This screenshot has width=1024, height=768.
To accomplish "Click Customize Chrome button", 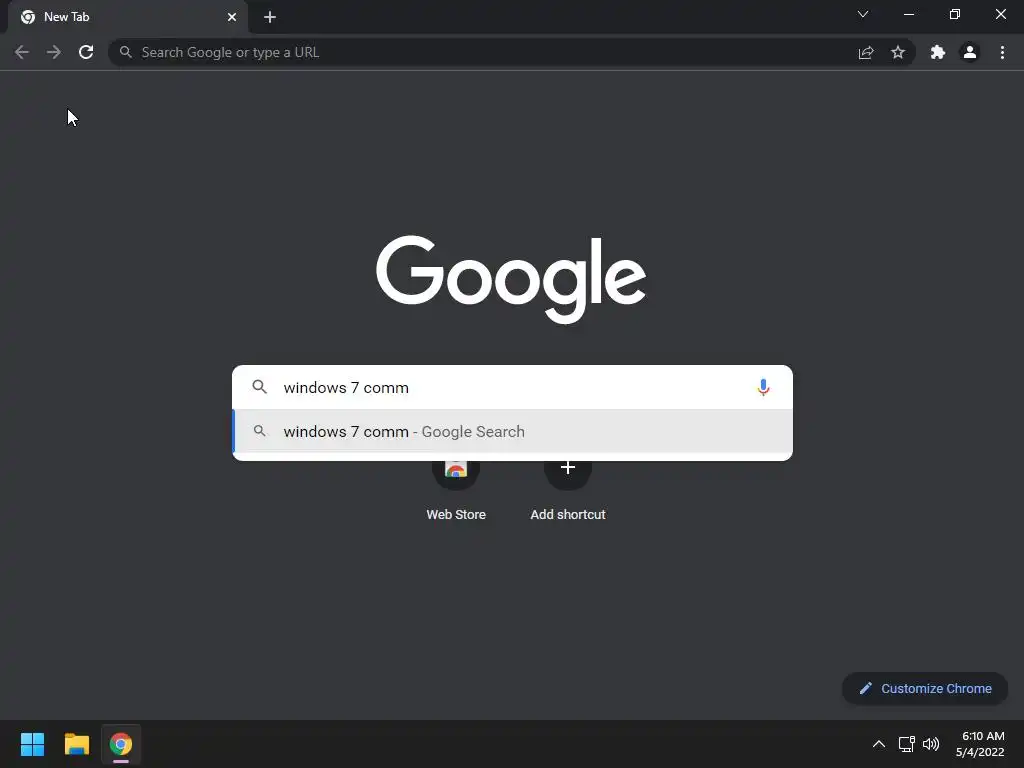I will click(925, 688).
